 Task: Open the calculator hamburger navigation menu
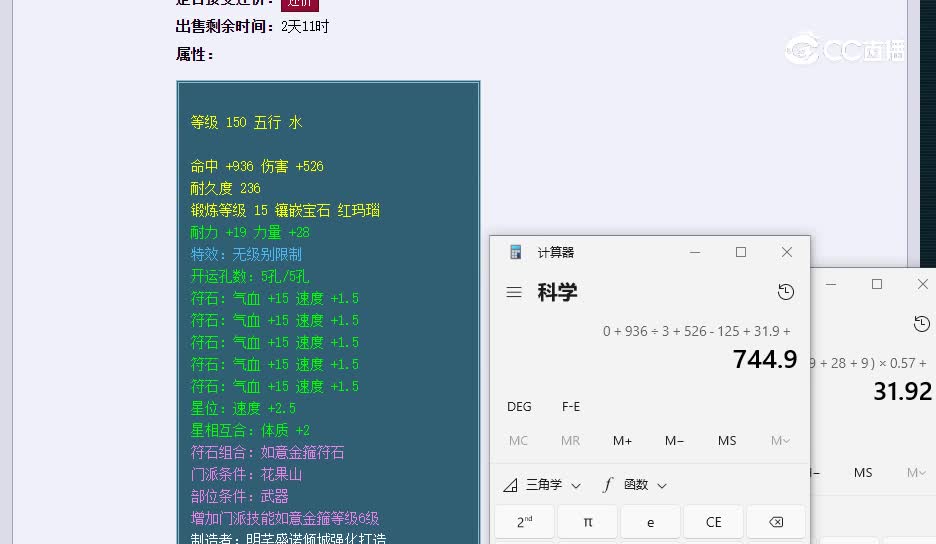coord(514,292)
